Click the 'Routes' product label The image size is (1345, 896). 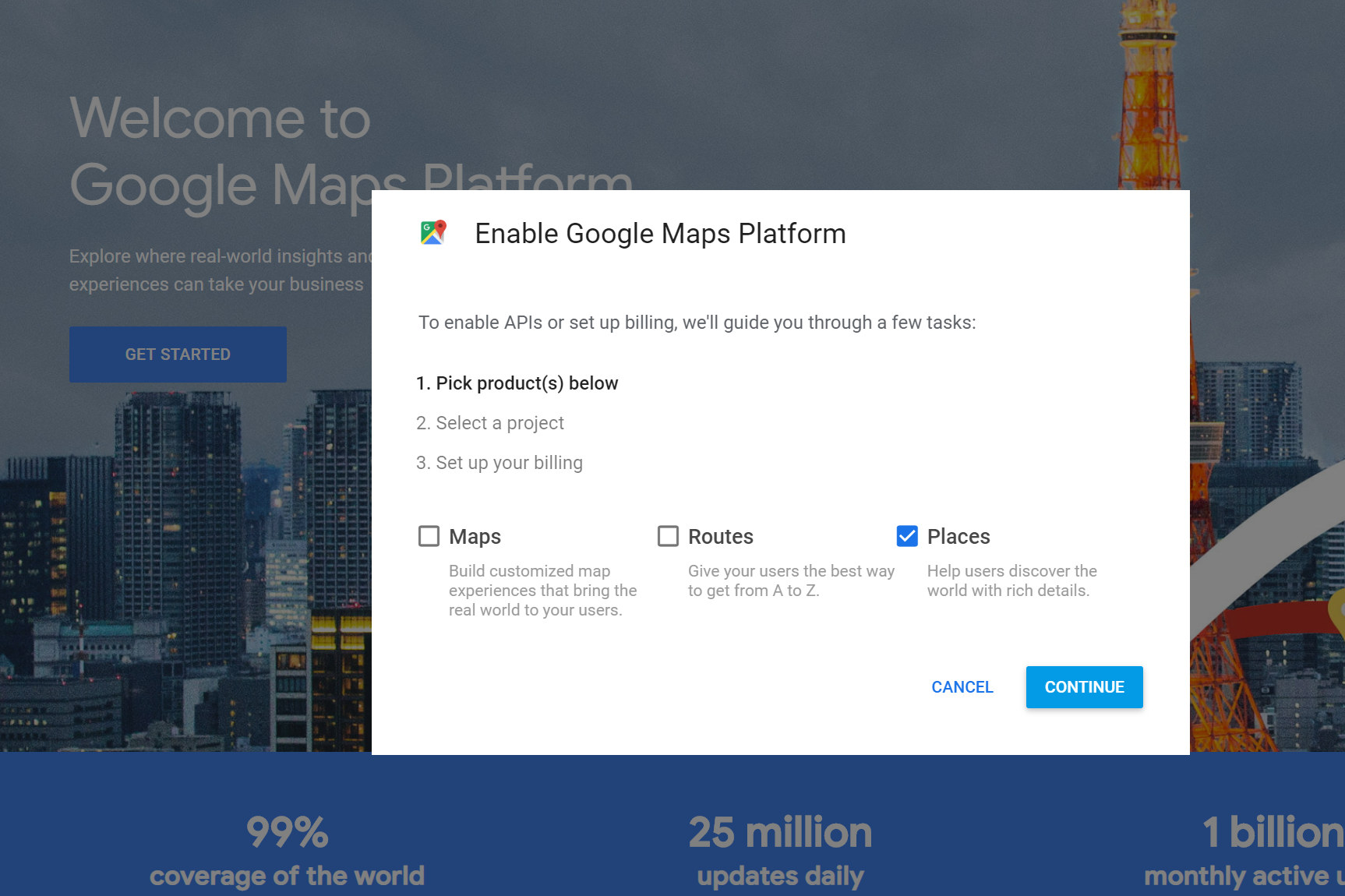(x=720, y=537)
